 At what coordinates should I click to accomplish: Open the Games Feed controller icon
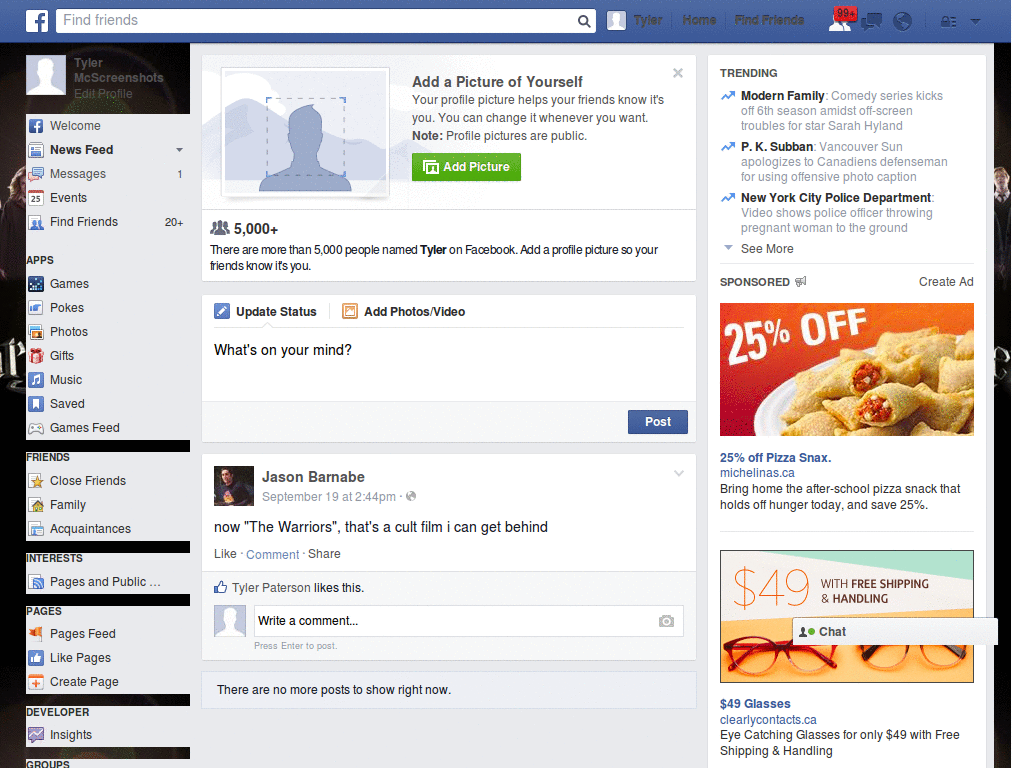[36, 428]
